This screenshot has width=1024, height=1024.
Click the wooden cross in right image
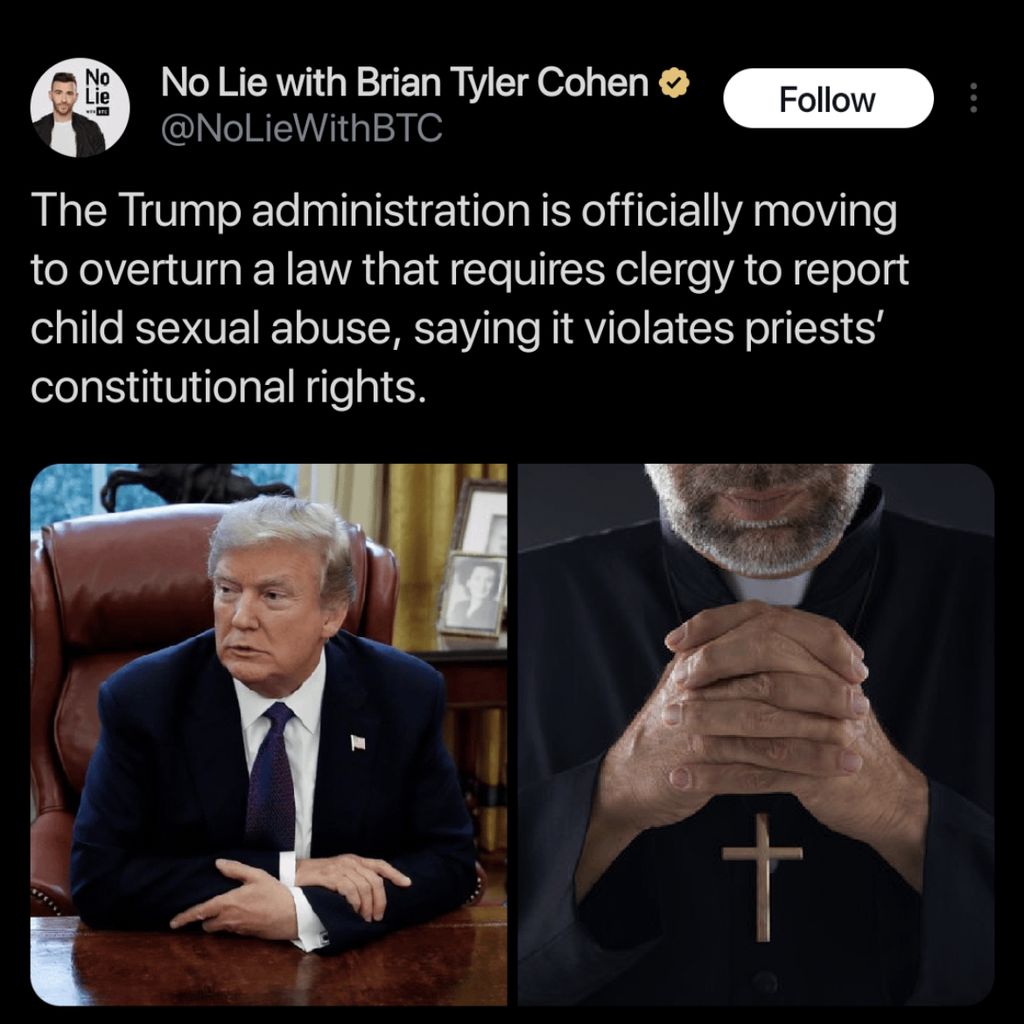762,876
